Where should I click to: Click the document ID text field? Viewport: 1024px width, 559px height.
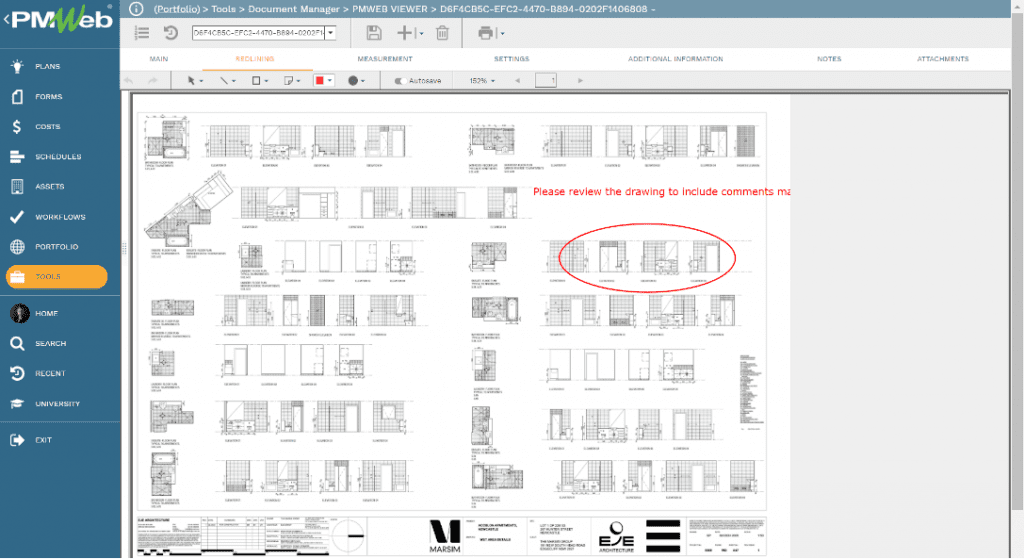259,33
